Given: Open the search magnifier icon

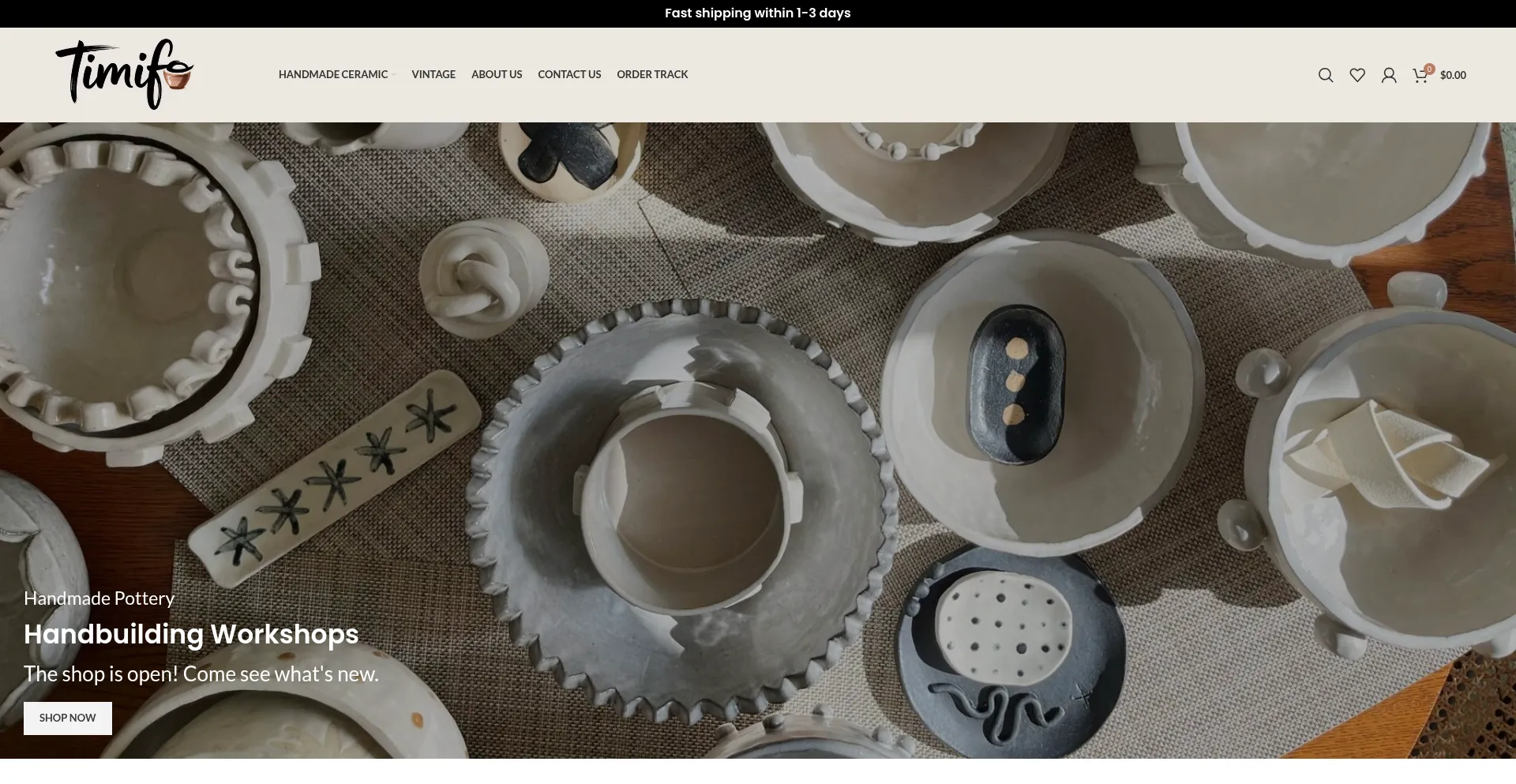Looking at the screenshot, I should pyautogui.click(x=1326, y=75).
